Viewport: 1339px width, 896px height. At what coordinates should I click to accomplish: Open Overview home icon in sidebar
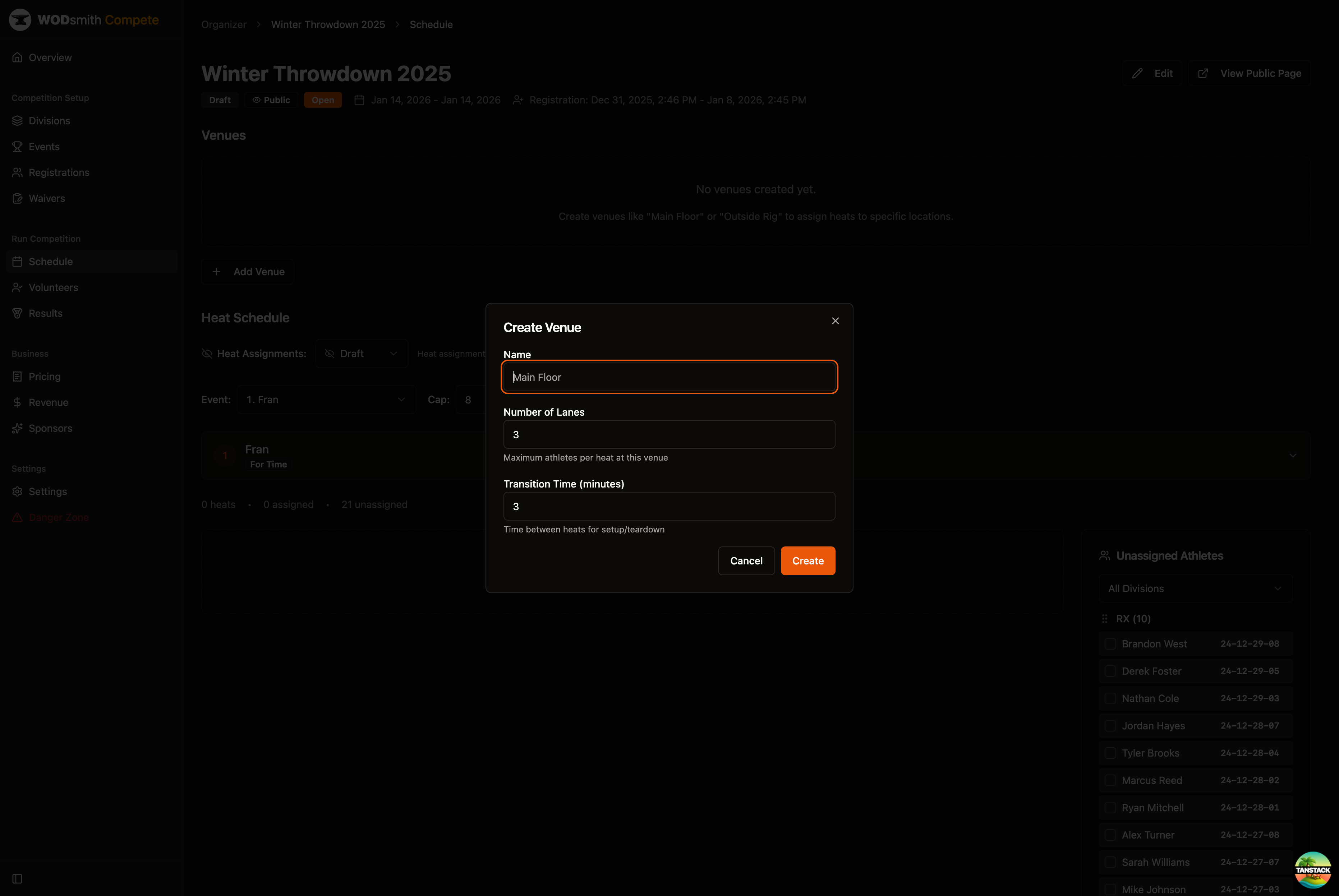pos(17,57)
